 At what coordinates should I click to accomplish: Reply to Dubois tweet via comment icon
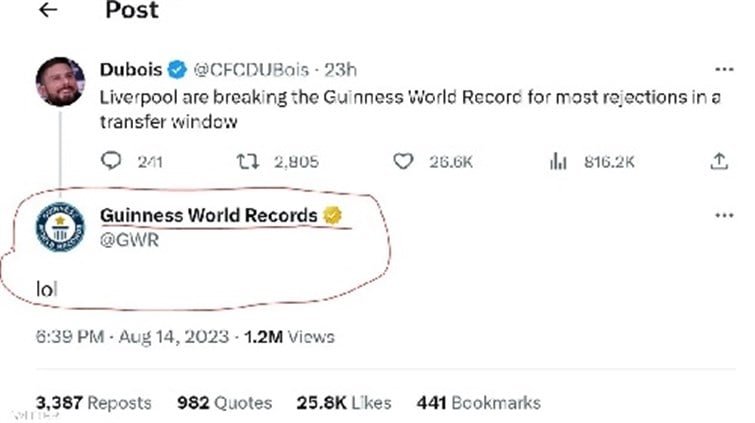pos(113,161)
